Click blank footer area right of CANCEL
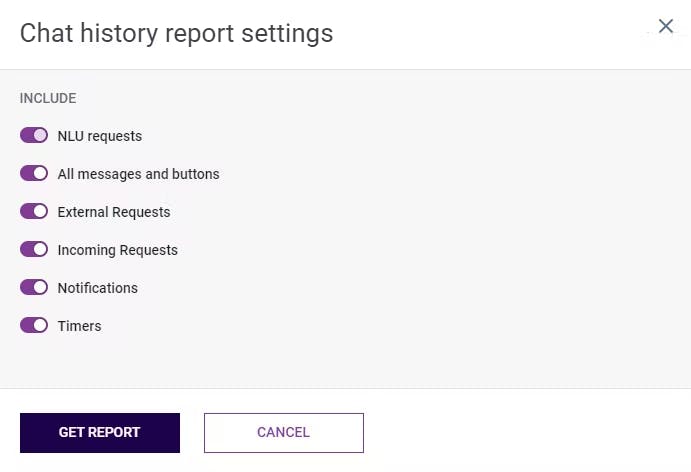691x472 pixels. click(520, 433)
